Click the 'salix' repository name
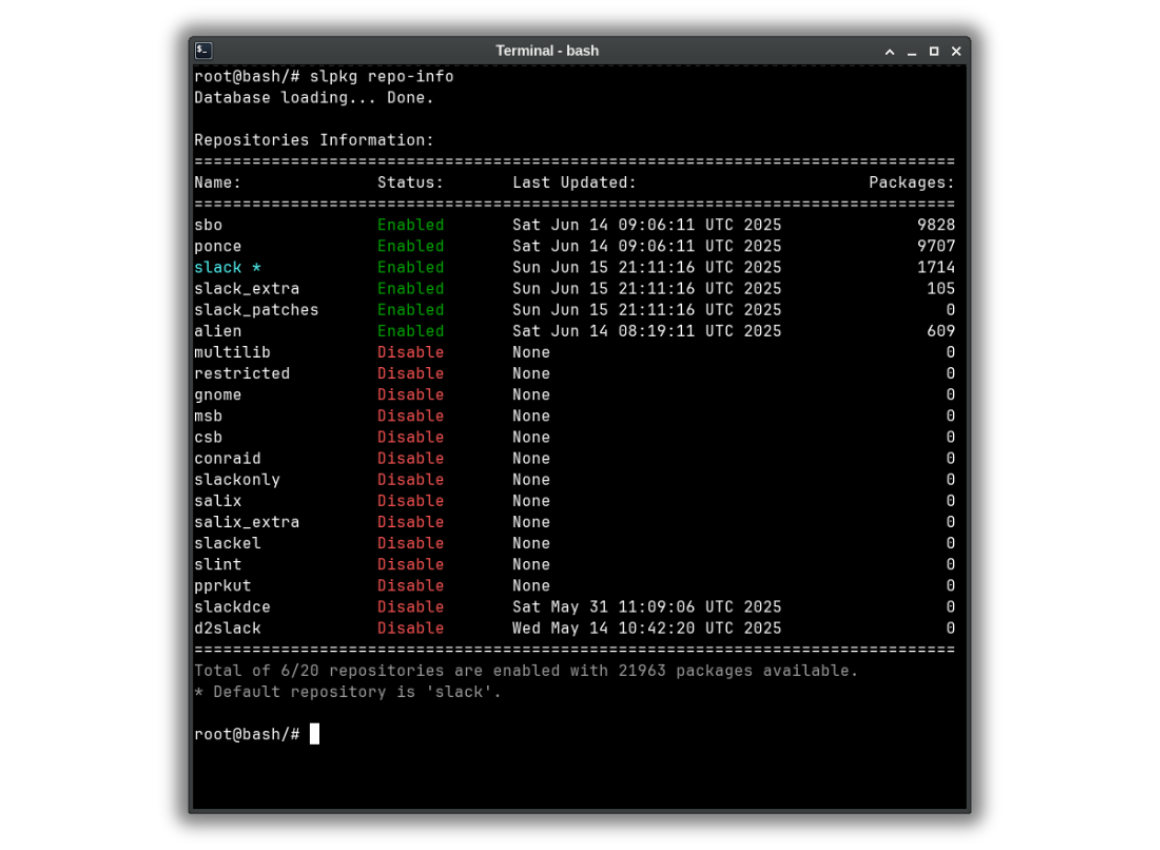The height and width of the screenshot is (850, 1160). click(x=218, y=501)
